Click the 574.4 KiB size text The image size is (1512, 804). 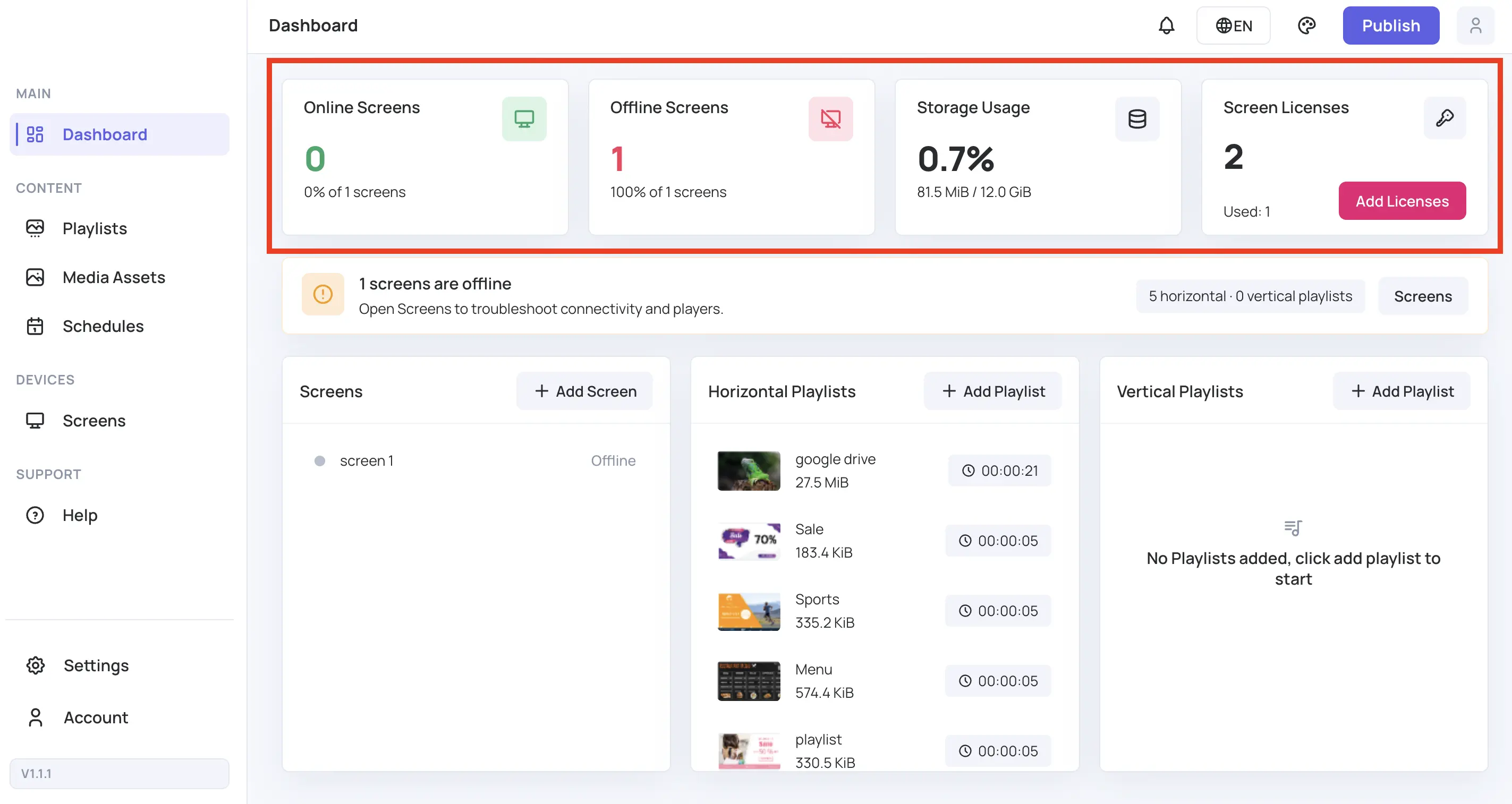(x=825, y=693)
